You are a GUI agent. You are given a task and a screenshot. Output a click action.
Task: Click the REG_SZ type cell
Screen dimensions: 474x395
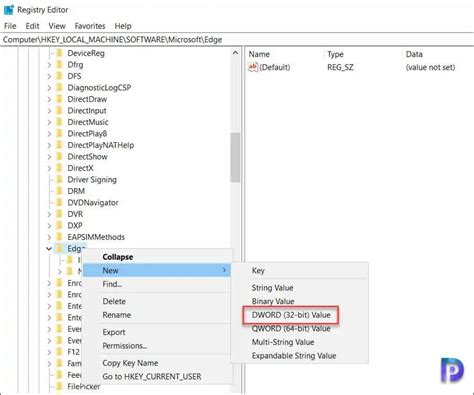pyautogui.click(x=340, y=67)
